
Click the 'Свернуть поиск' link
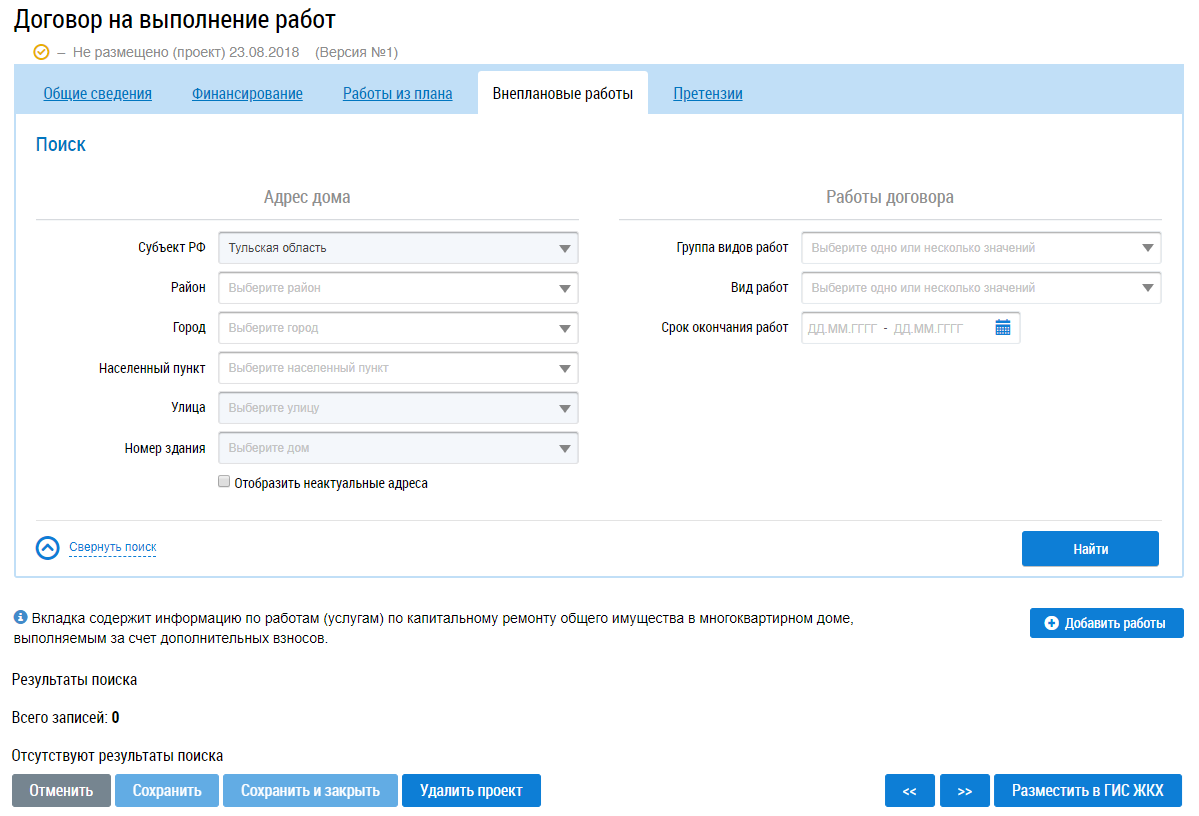(112, 548)
